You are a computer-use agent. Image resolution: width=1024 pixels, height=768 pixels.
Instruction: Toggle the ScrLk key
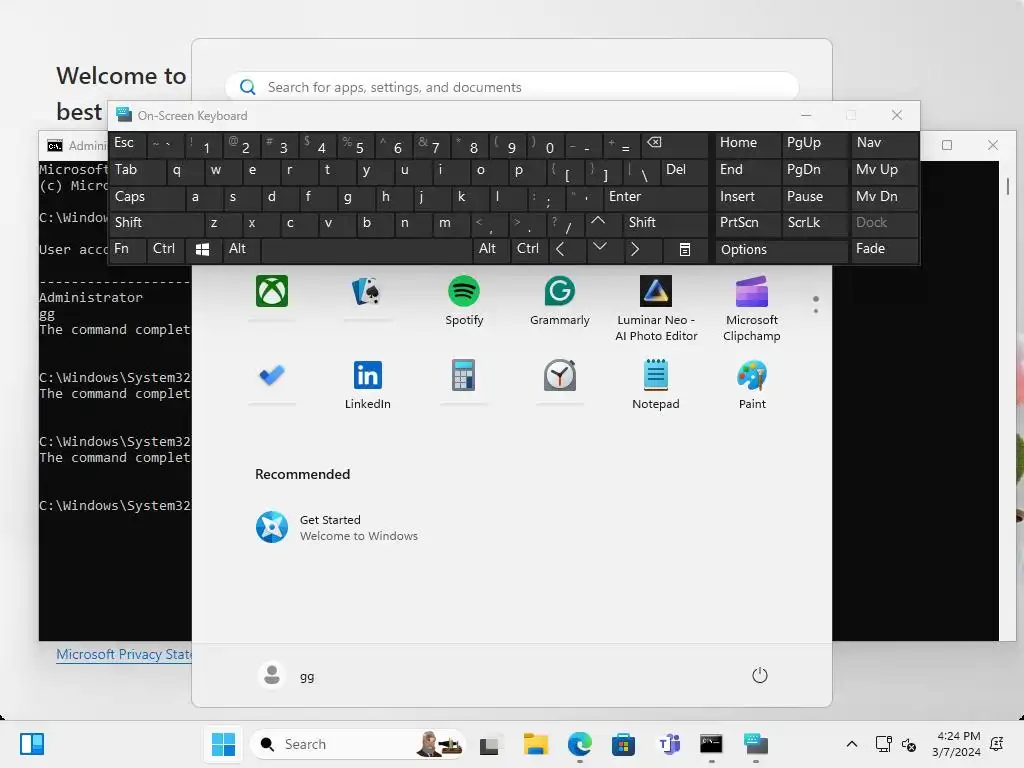pos(814,223)
